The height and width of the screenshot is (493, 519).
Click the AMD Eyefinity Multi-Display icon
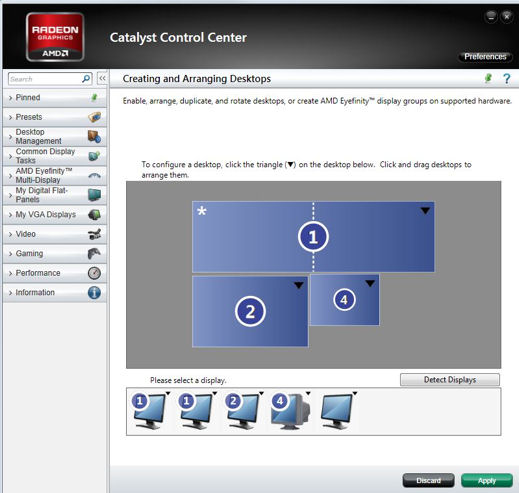(94, 176)
